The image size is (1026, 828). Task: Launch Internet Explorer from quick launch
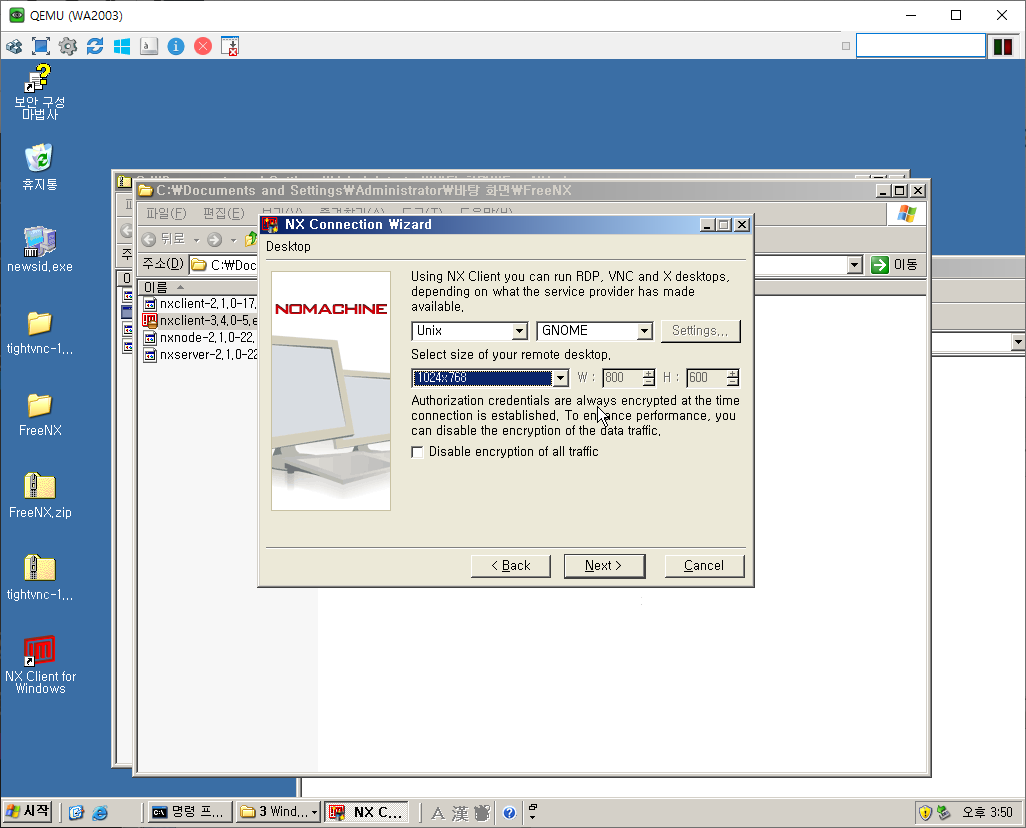[x=99, y=812]
